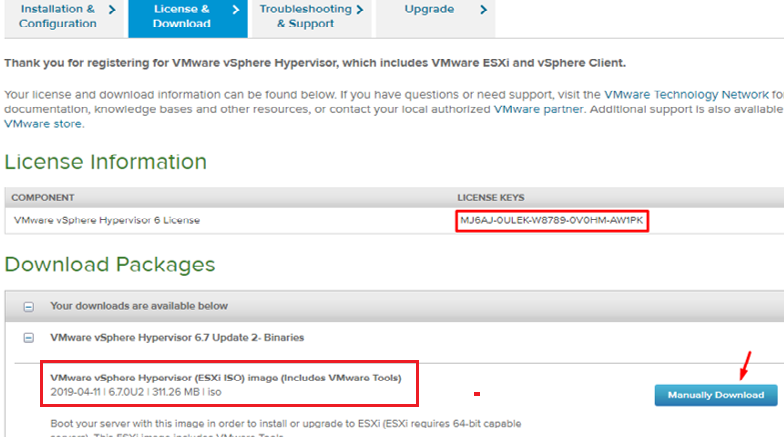Click the chevron on the Upgrade tab
Image resolution: width=784 pixels, height=437 pixels.
pos(483,10)
